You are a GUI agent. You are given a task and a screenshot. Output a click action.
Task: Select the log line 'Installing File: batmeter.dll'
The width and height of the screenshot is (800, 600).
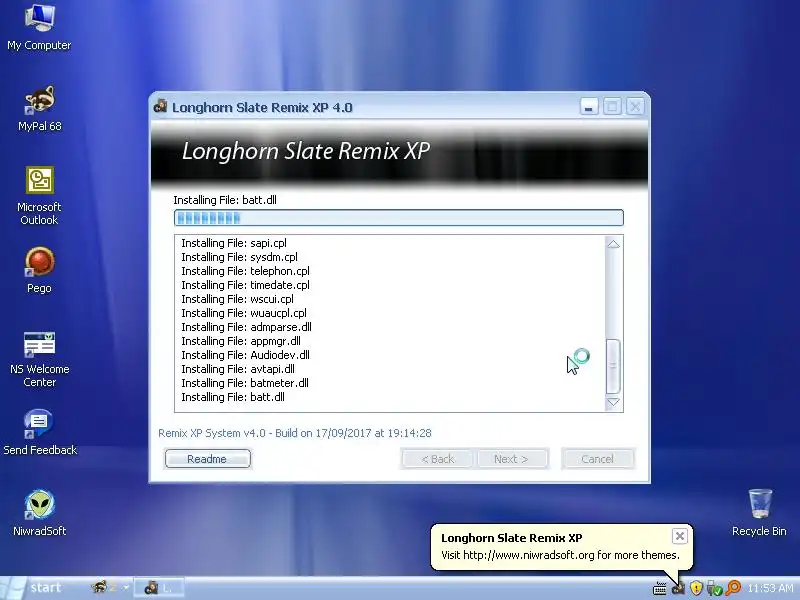245,383
